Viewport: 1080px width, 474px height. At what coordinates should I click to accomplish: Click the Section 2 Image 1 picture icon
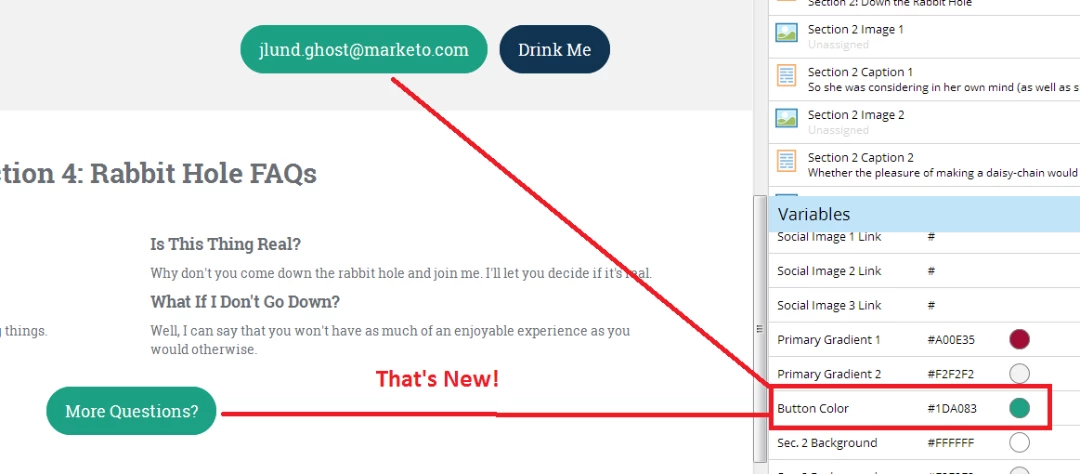pyautogui.click(x=786, y=32)
